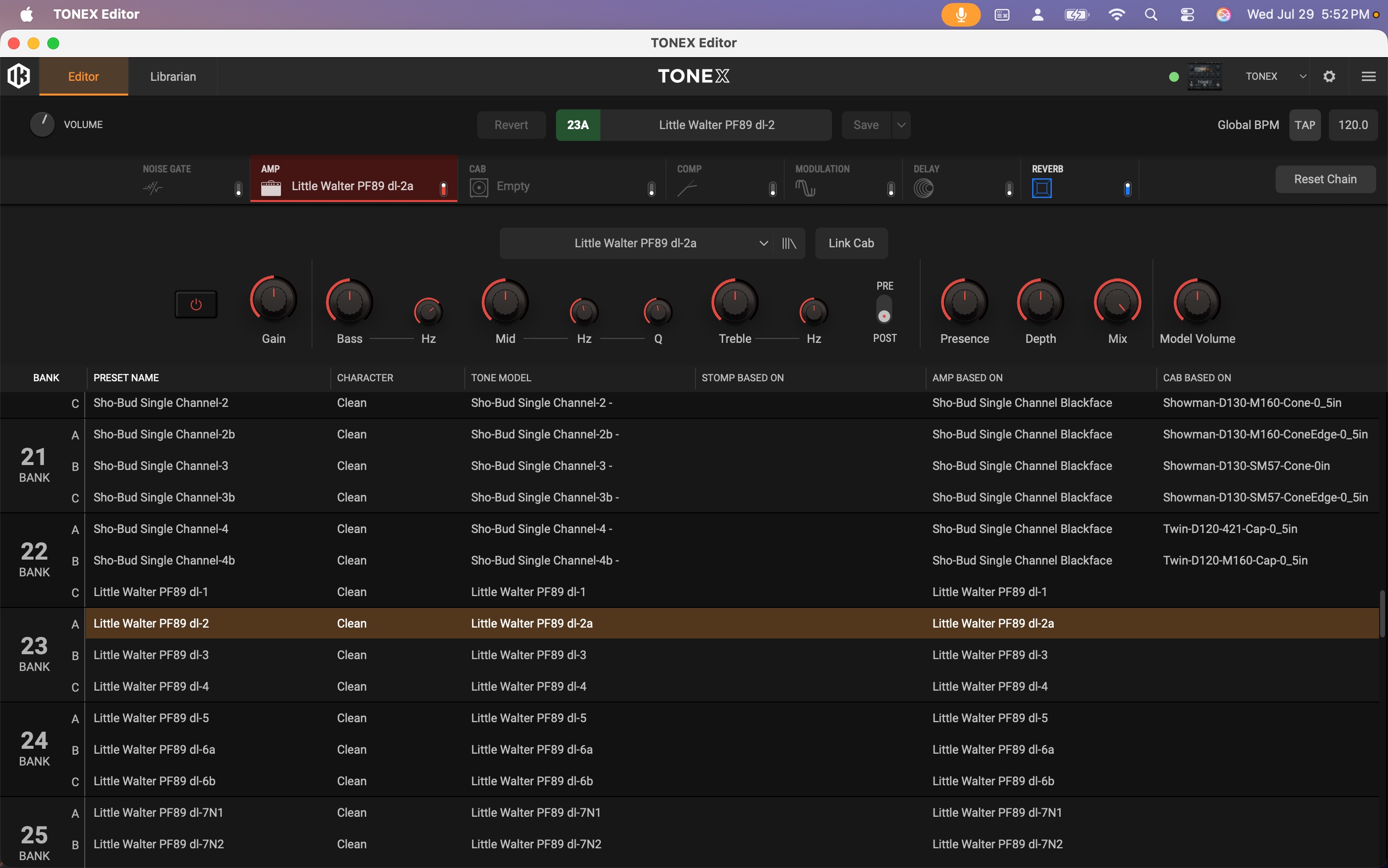Click the Bass knob

tap(349, 302)
